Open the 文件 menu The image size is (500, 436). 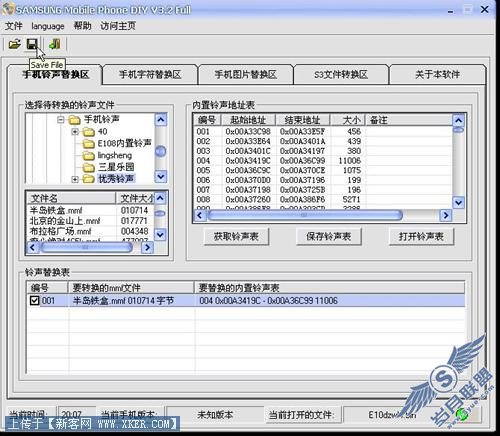[14, 26]
